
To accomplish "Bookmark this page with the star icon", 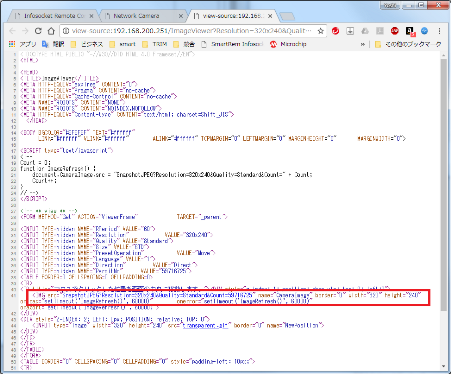I will (320, 31).
